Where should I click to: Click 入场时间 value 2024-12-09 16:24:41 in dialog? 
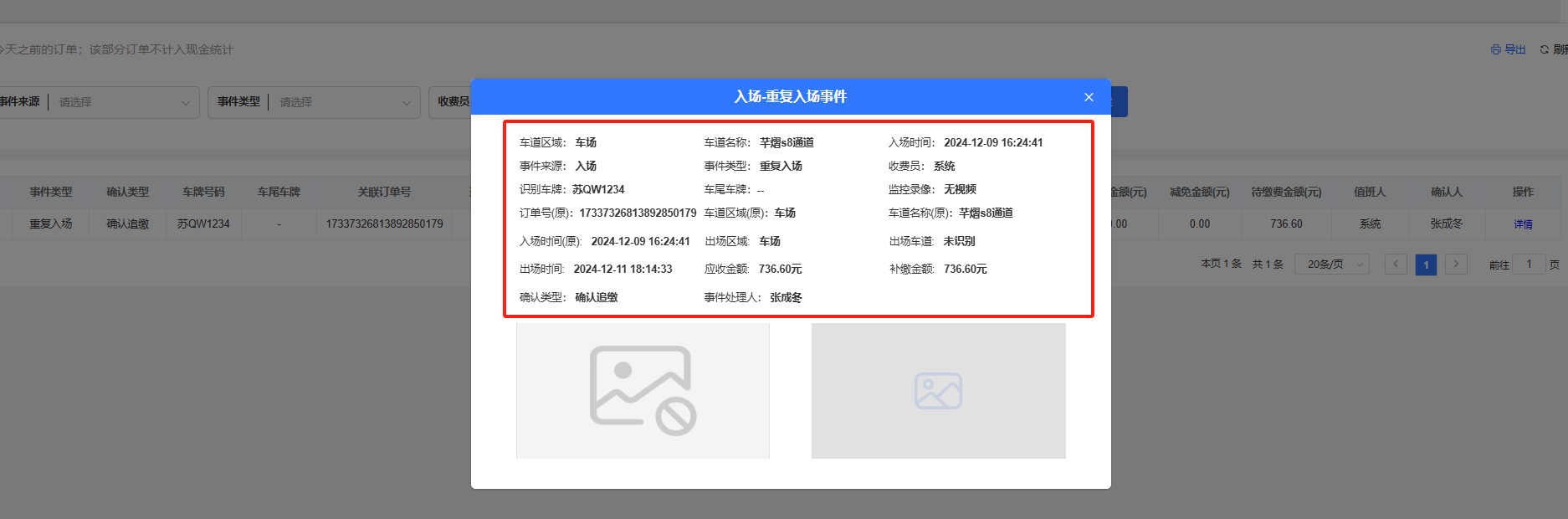[x=993, y=143]
